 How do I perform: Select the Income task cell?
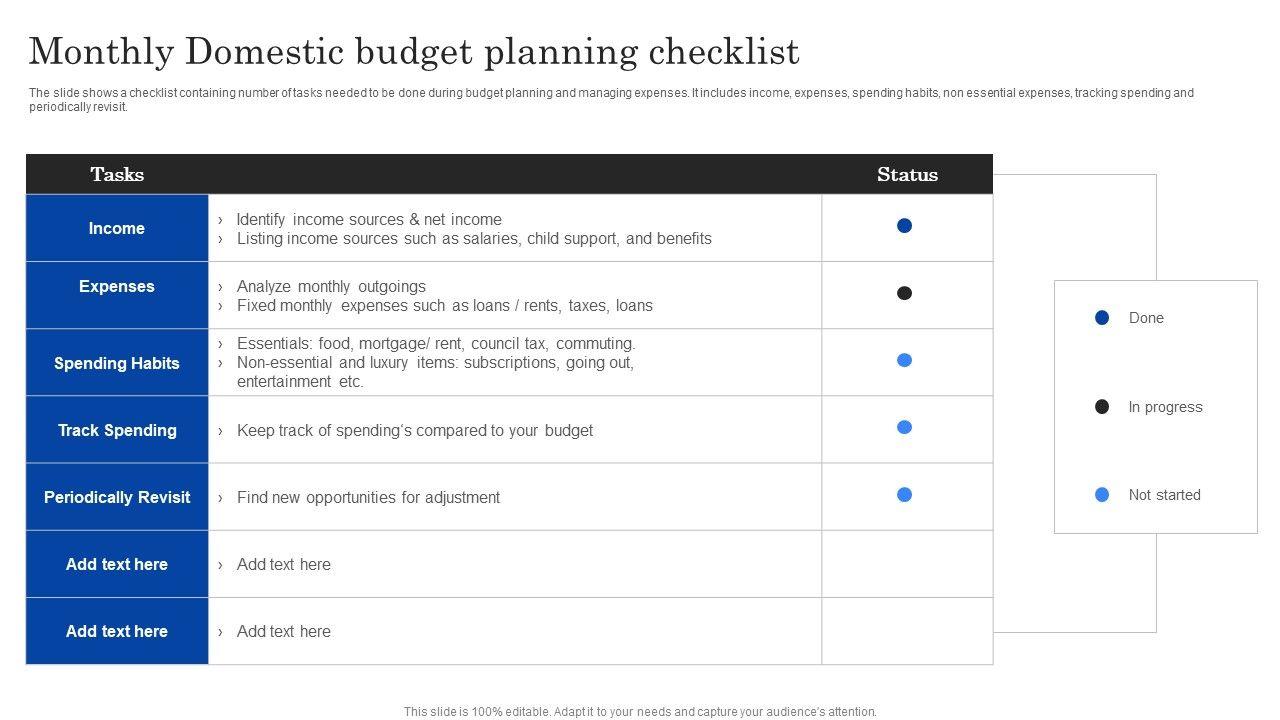point(117,228)
